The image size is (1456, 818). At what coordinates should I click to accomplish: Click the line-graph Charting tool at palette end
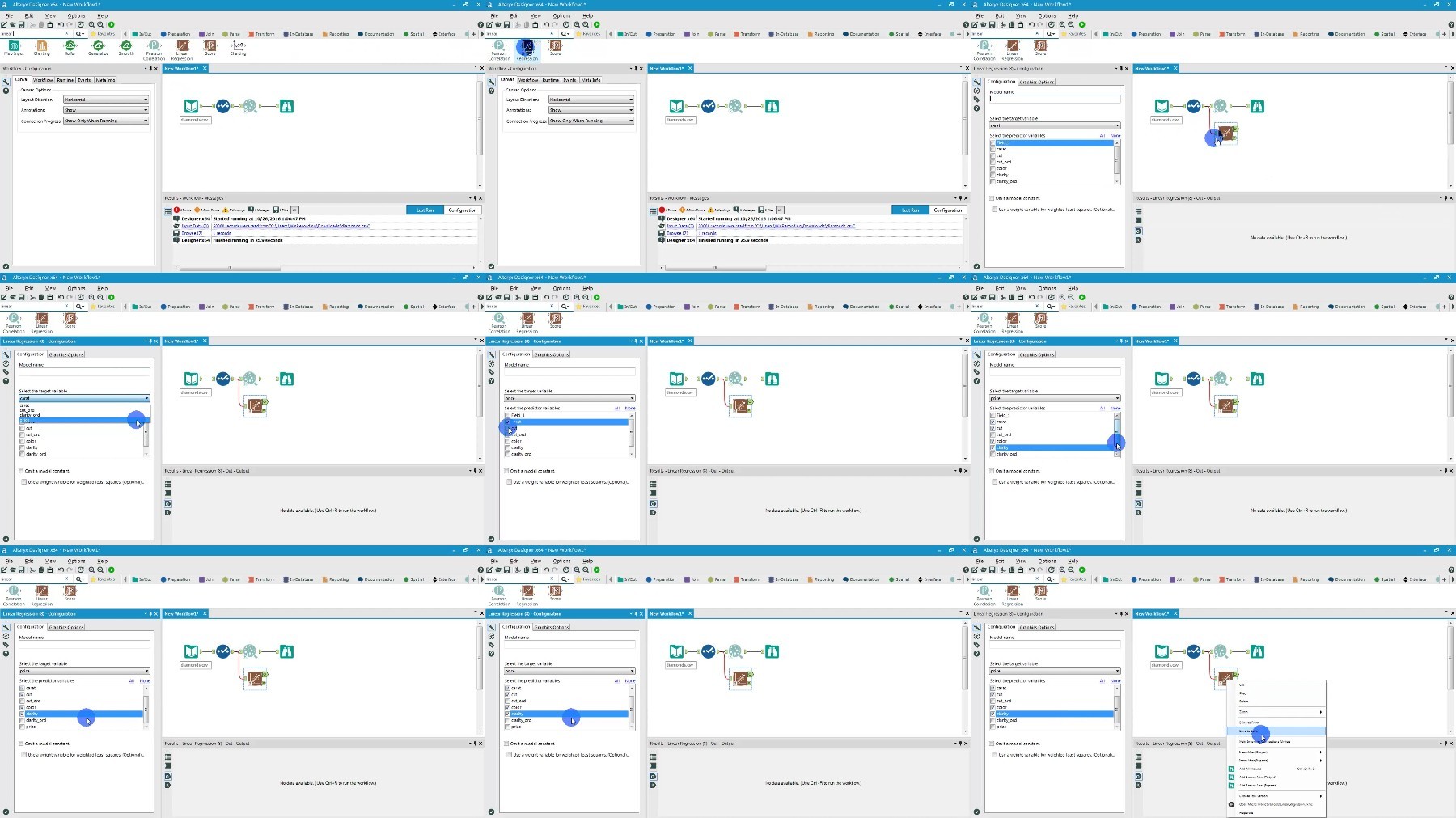pos(238,47)
